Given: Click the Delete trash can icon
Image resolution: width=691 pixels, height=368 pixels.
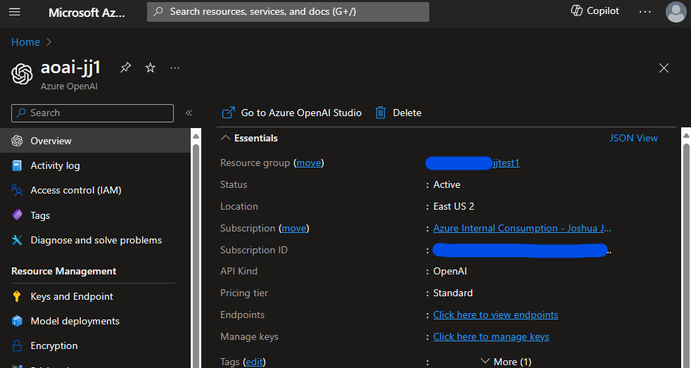Looking at the screenshot, I should click(380, 113).
